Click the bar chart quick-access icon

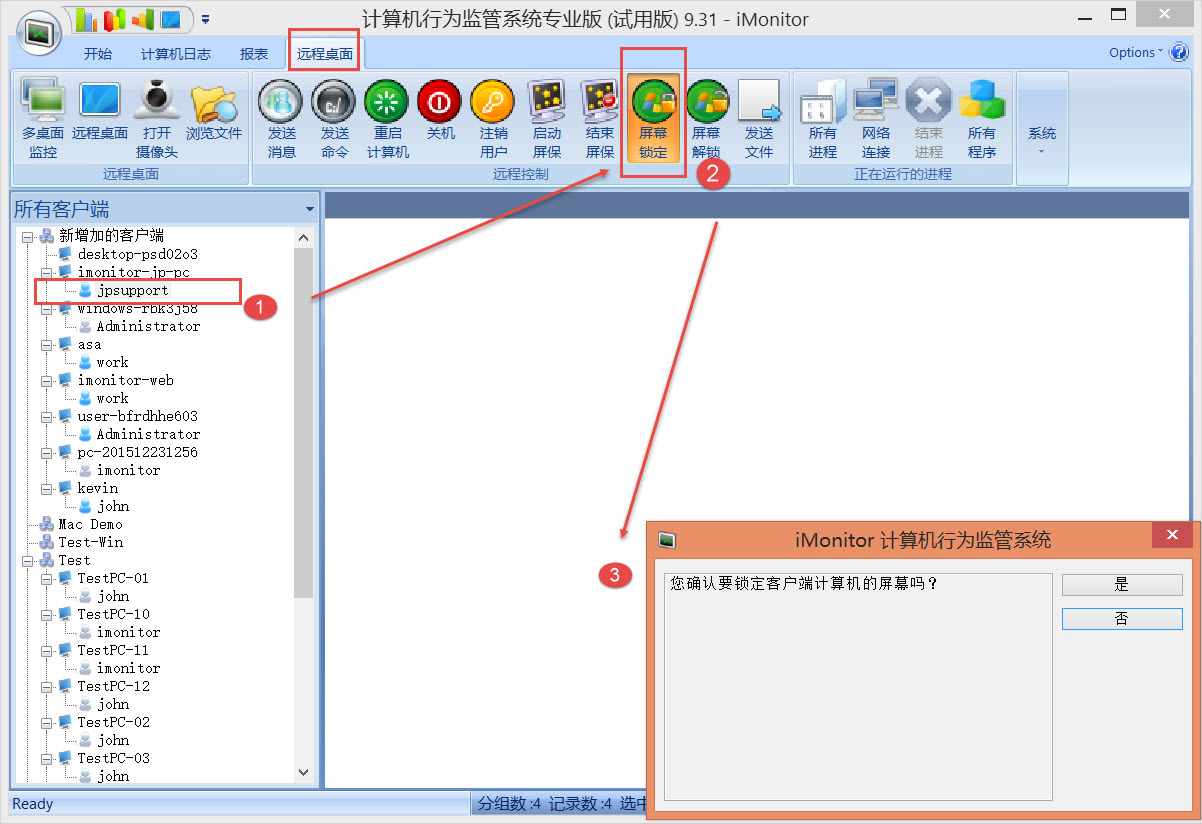coord(88,18)
